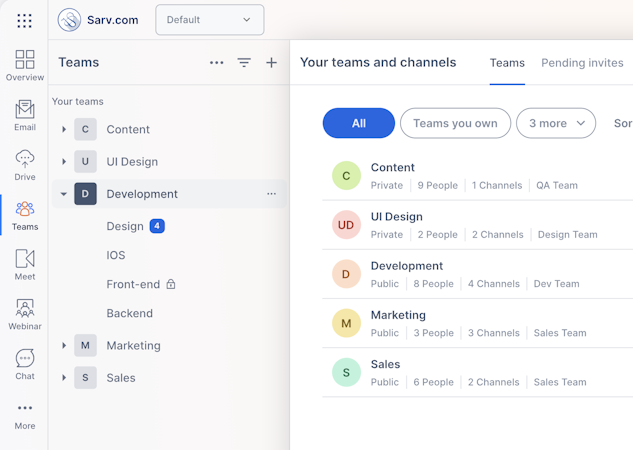This screenshot has height=450, width=633.
Task: Collapse the Development team tree
Action: [64, 194]
